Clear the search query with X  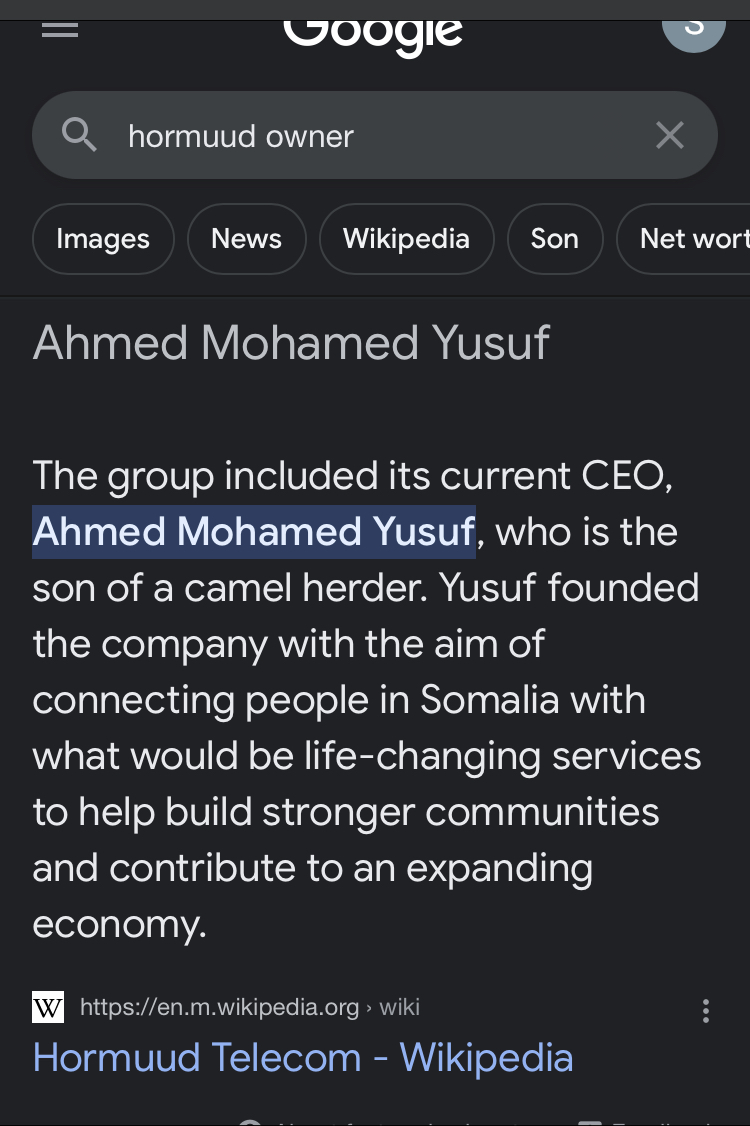(669, 135)
